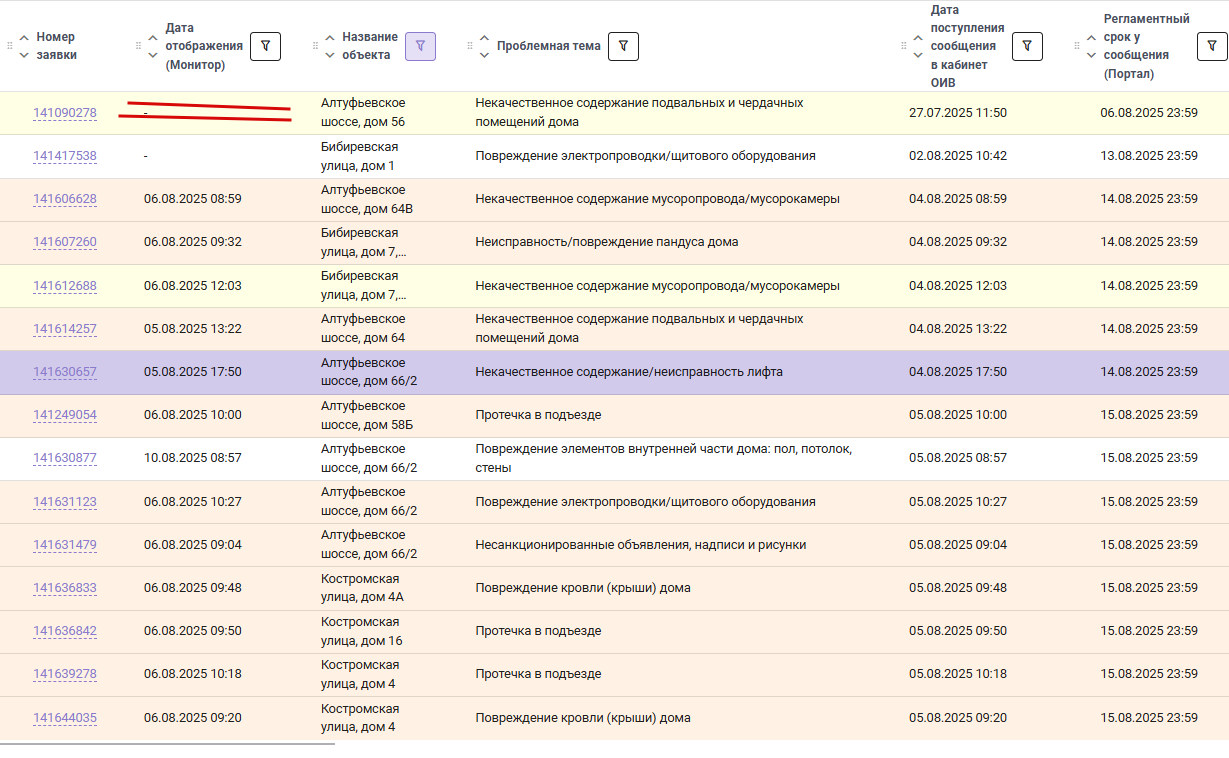The image size is (1229, 758).
Task: Open request link 141636842
Action: (x=65, y=631)
